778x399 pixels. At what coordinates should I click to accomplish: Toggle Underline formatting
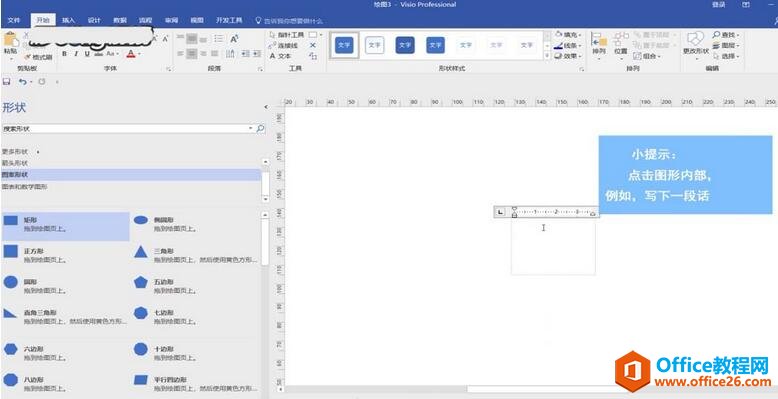(87, 54)
